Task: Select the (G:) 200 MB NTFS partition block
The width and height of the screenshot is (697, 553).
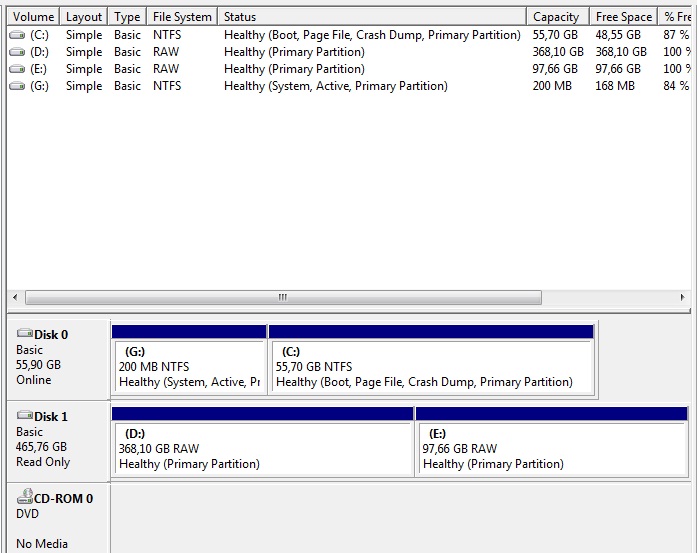Action: click(189, 360)
